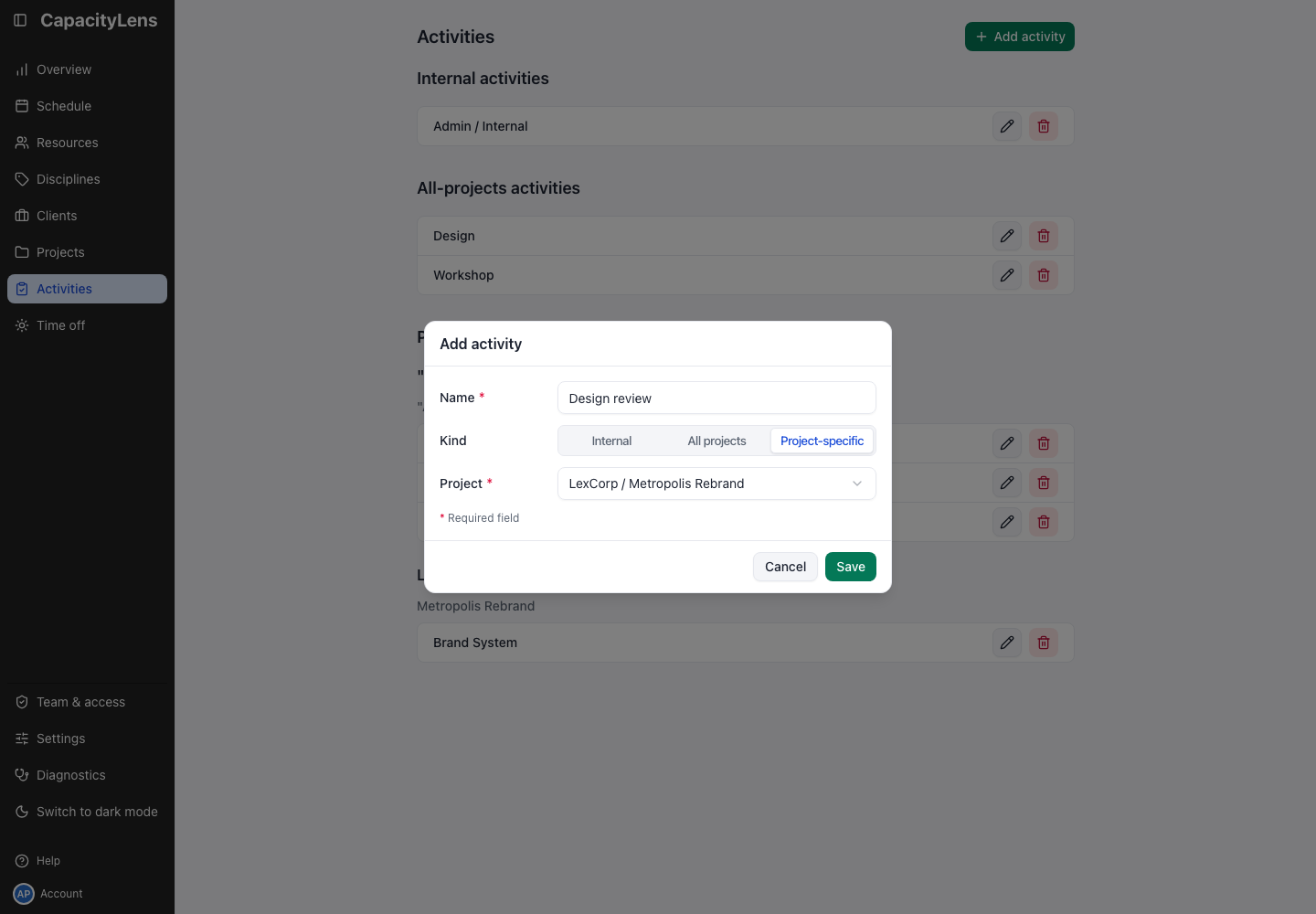Save the new activity

851,567
